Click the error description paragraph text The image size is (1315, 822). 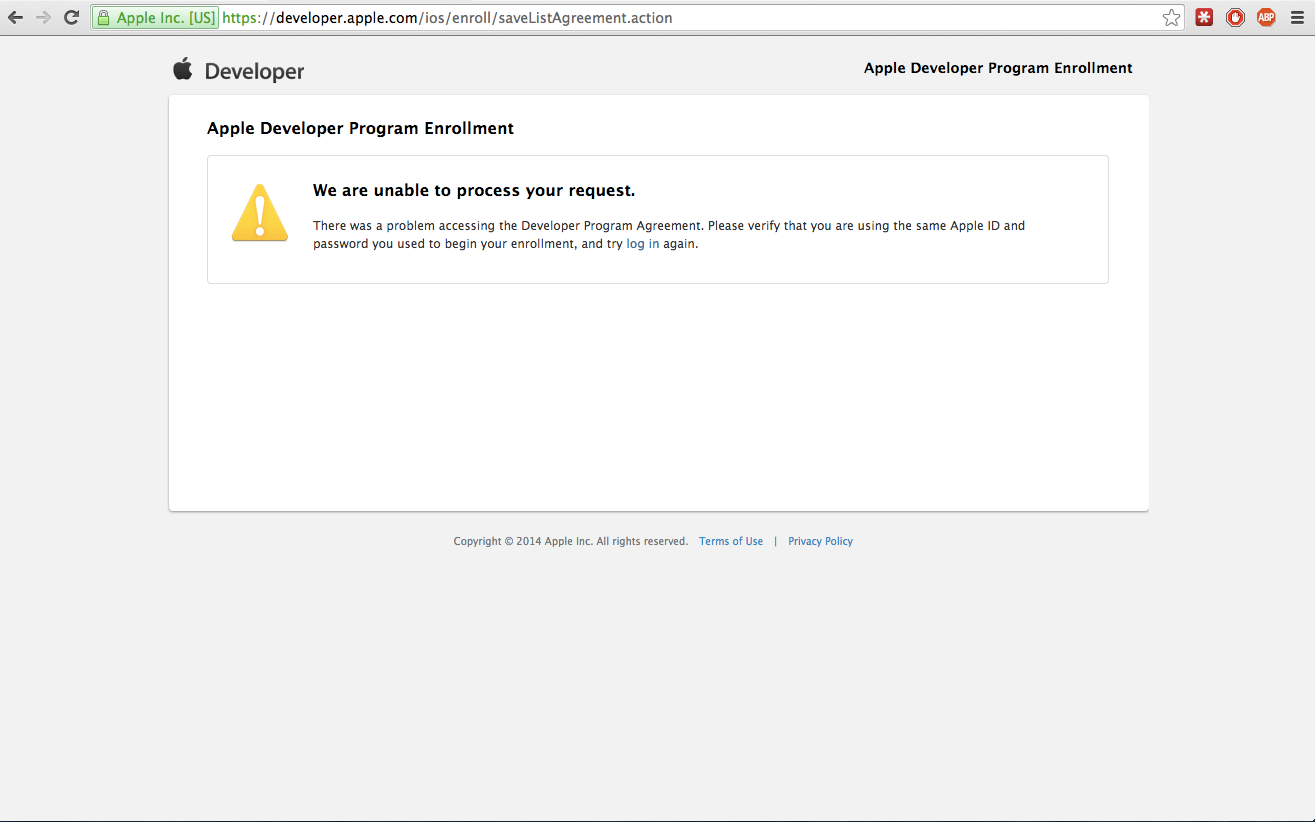(669, 235)
